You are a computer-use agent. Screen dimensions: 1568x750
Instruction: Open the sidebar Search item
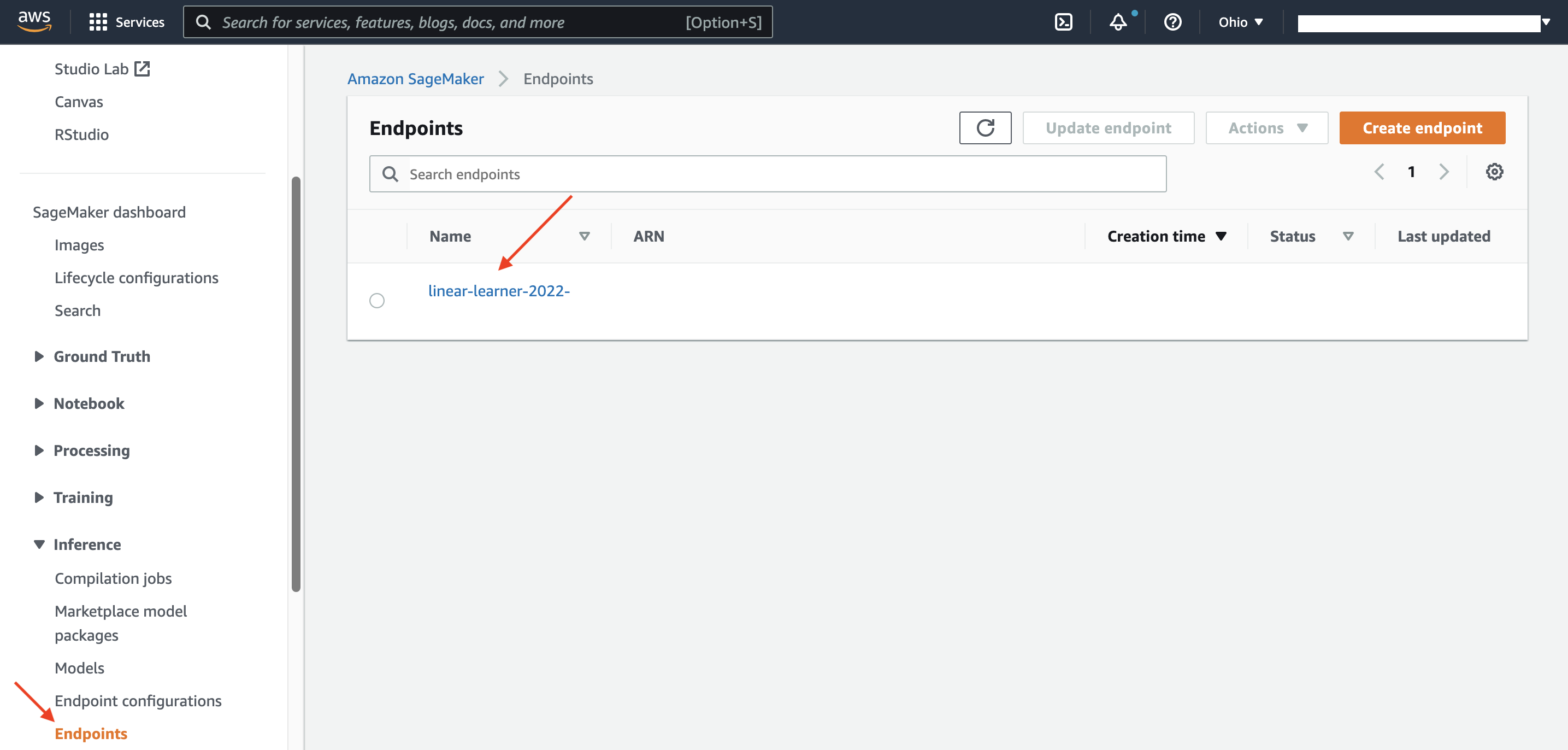(77, 310)
